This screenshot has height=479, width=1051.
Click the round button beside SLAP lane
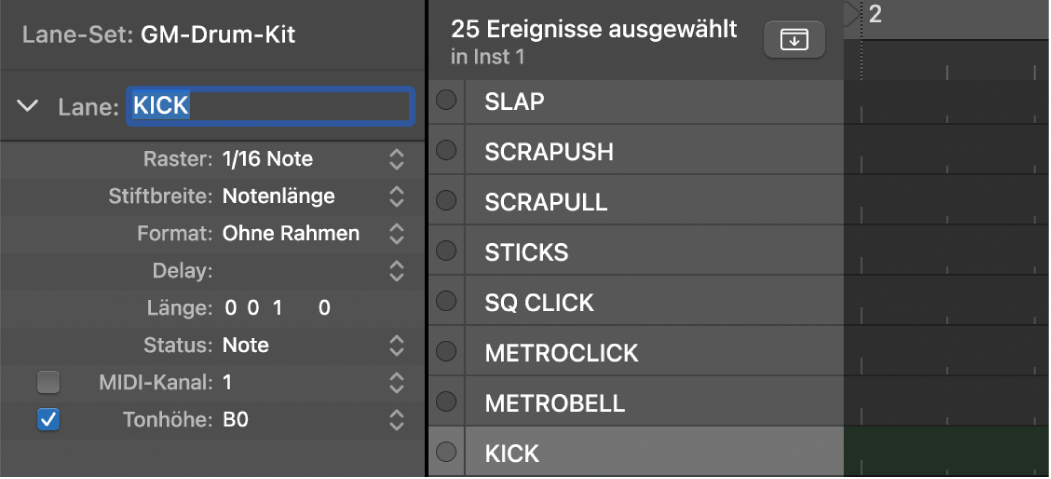click(x=446, y=100)
